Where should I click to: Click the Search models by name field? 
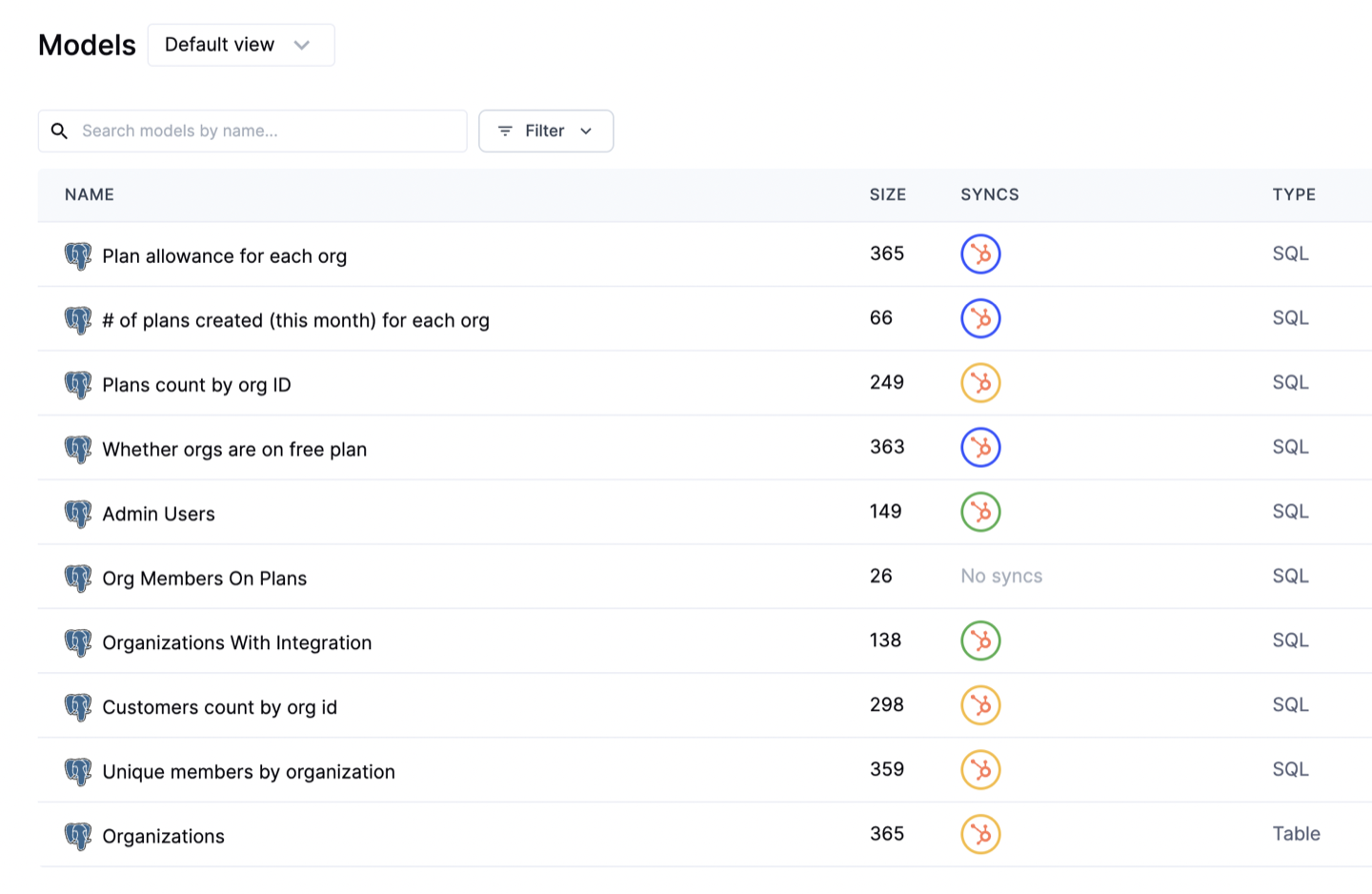[252, 131]
